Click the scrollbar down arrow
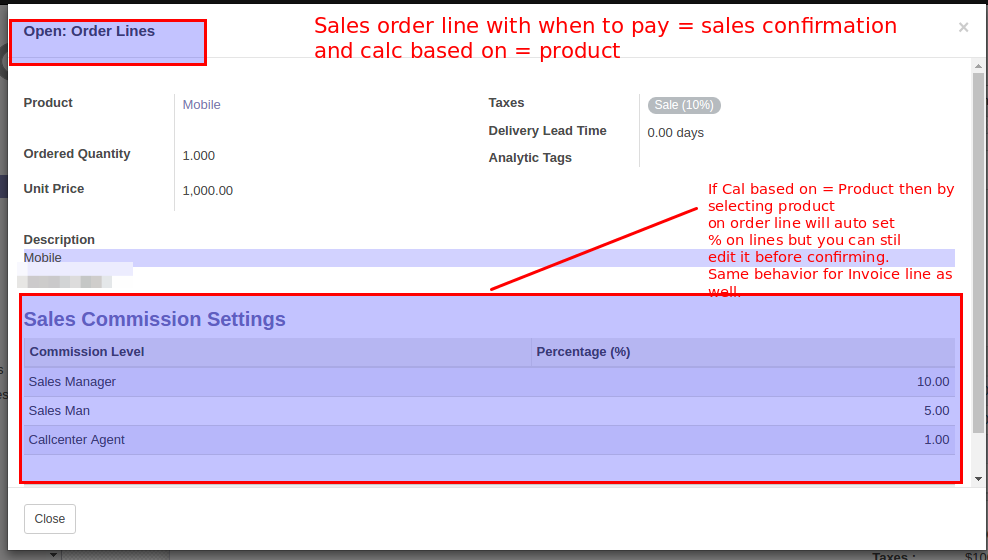 978,479
